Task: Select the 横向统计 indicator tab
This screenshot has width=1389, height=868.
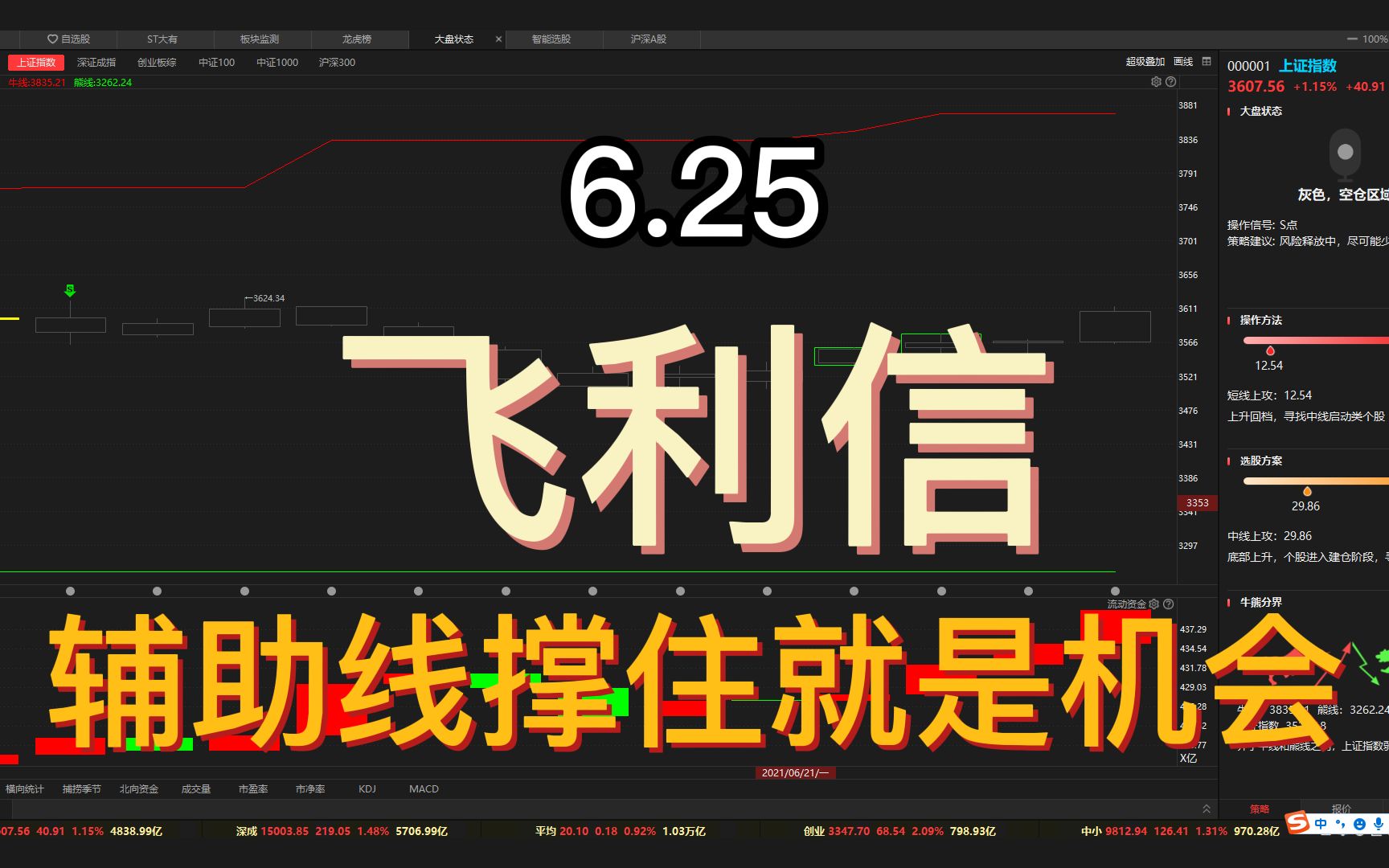Action: (x=25, y=788)
